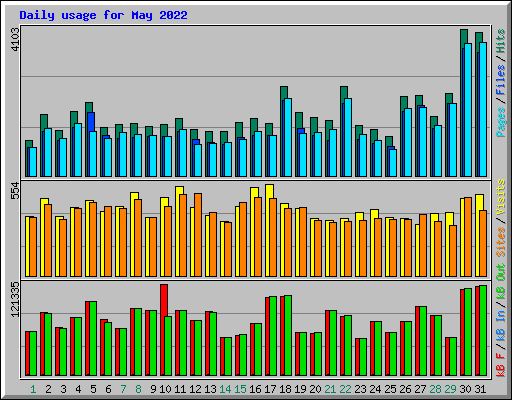Click the 4103 maximum hits axis label
The image size is (512, 400).
[x=16, y=39]
